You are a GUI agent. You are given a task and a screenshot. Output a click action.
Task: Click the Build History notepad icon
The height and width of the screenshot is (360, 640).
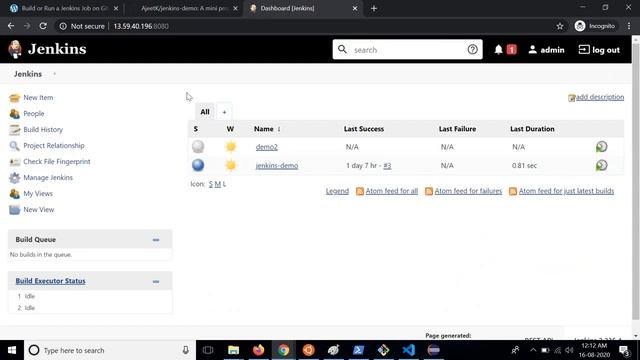(x=15, y=129)
